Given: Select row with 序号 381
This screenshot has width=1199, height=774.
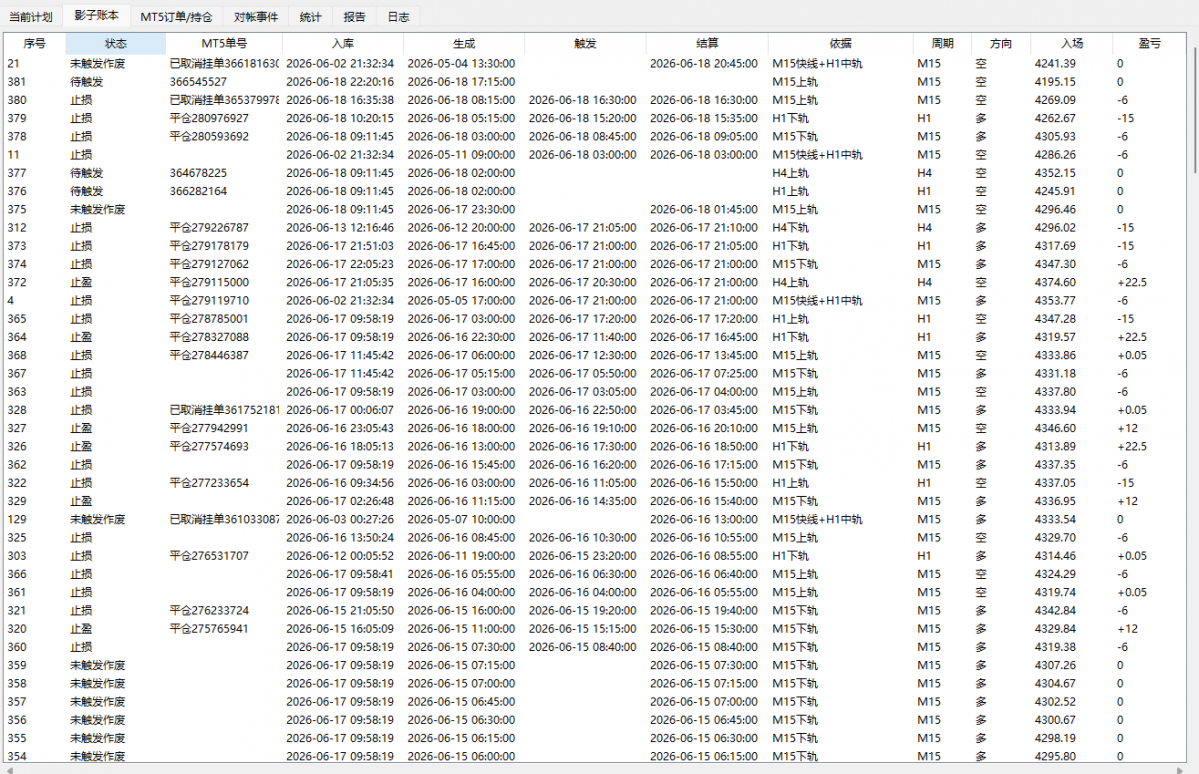Looking at the screenshot, I should point(595,82).
